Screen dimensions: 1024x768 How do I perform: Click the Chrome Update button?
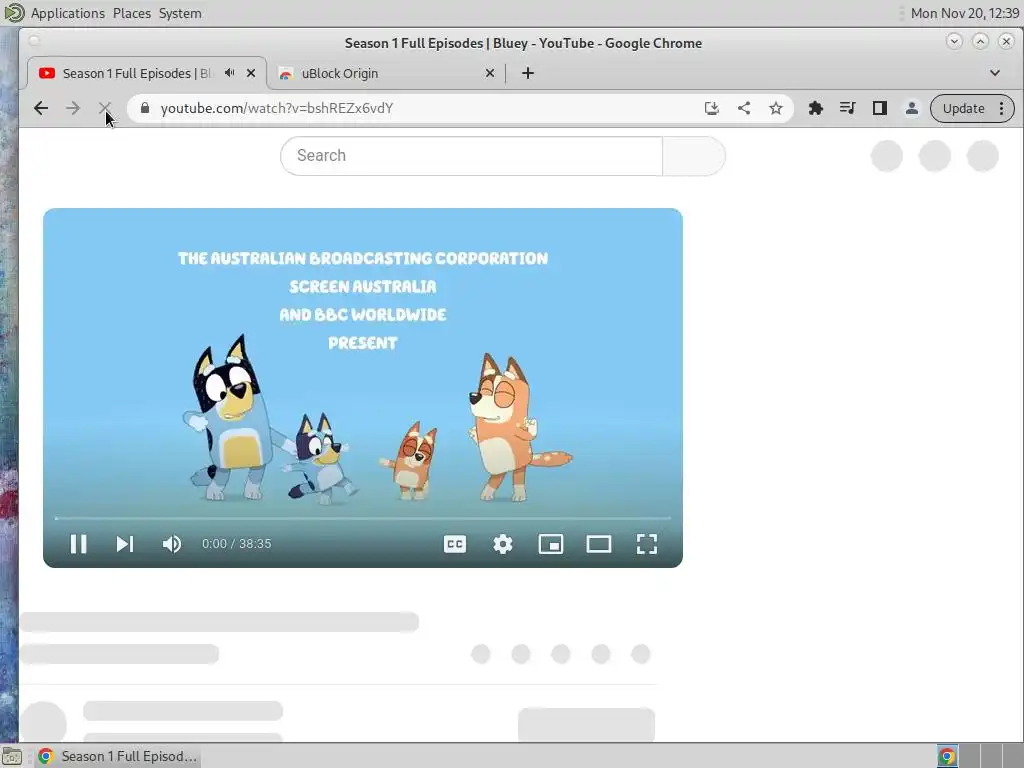pos(963,108)
